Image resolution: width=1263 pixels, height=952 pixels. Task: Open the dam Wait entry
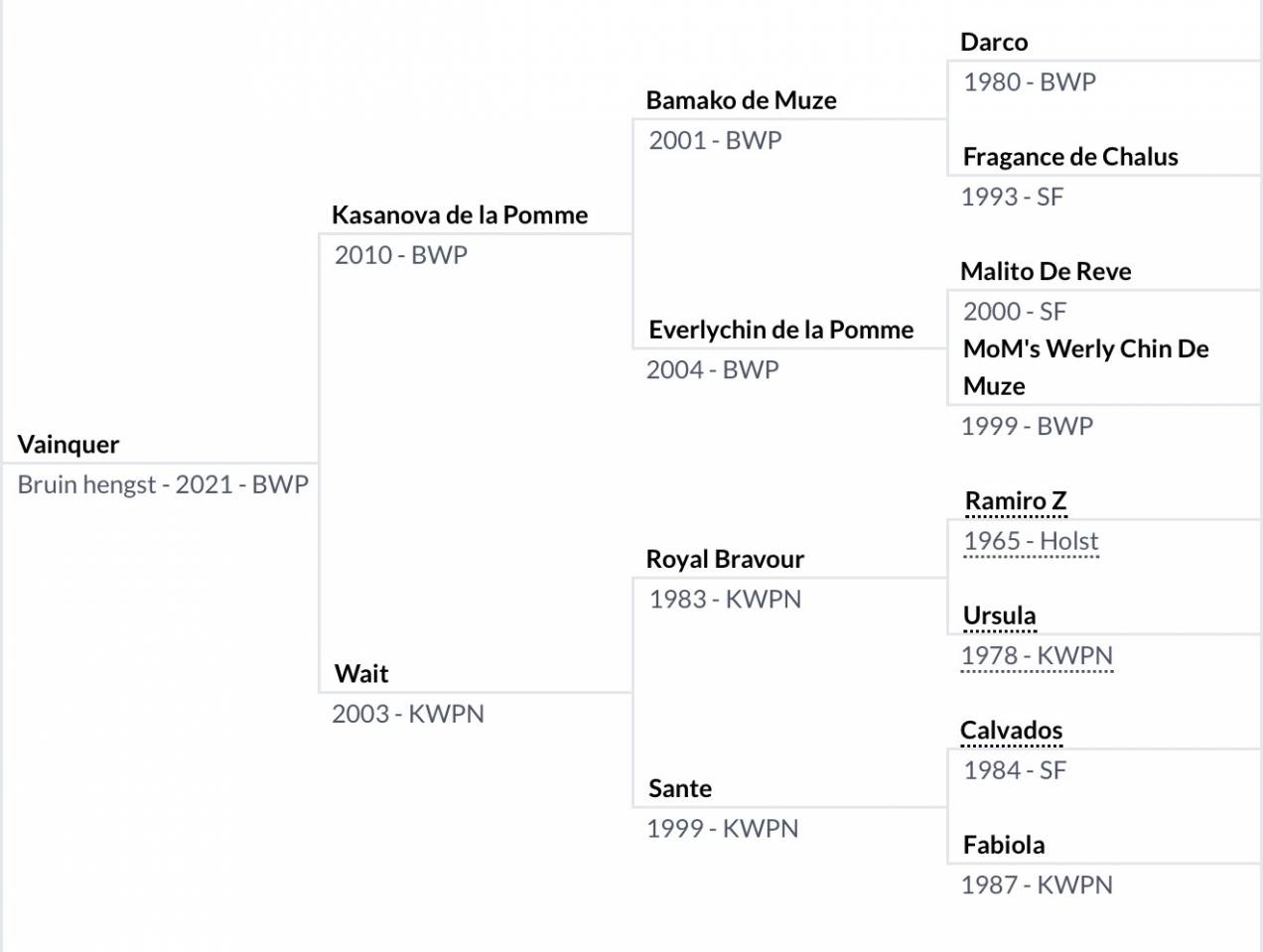pyautogui.click(x=361, y=674)
